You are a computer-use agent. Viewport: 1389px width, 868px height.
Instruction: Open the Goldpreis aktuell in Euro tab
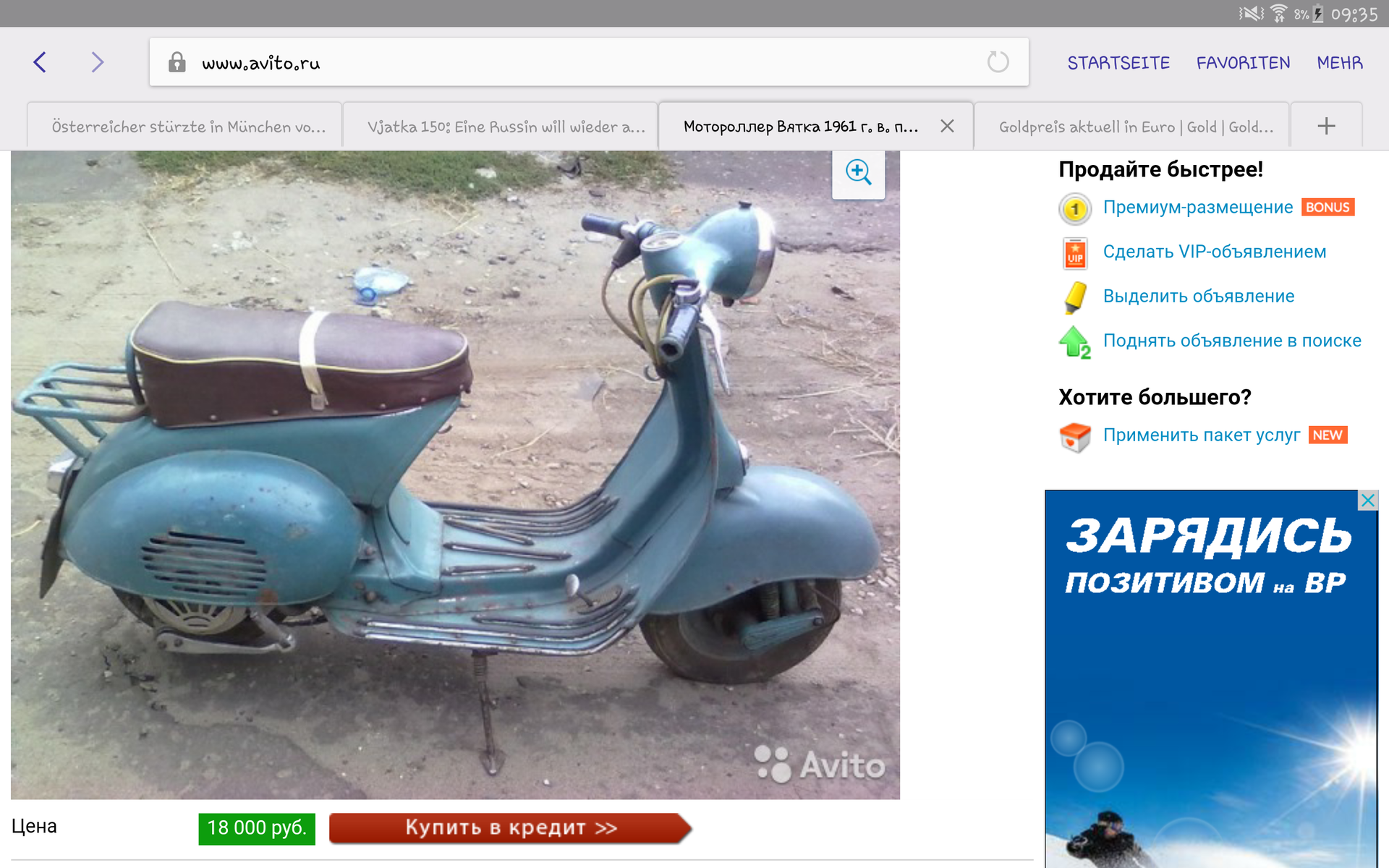click(1135, 127)
